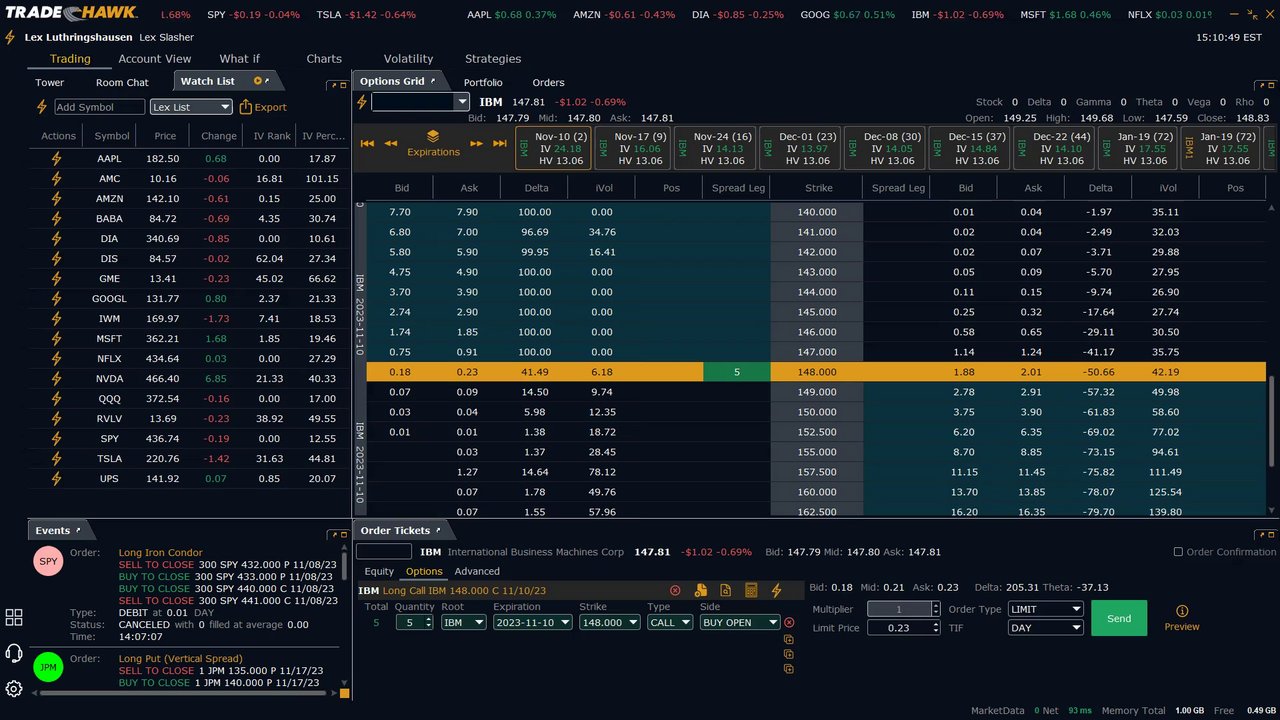The image size is (1280, 720).
Task: Open the Preview info icon
Action: [1182, 611]
